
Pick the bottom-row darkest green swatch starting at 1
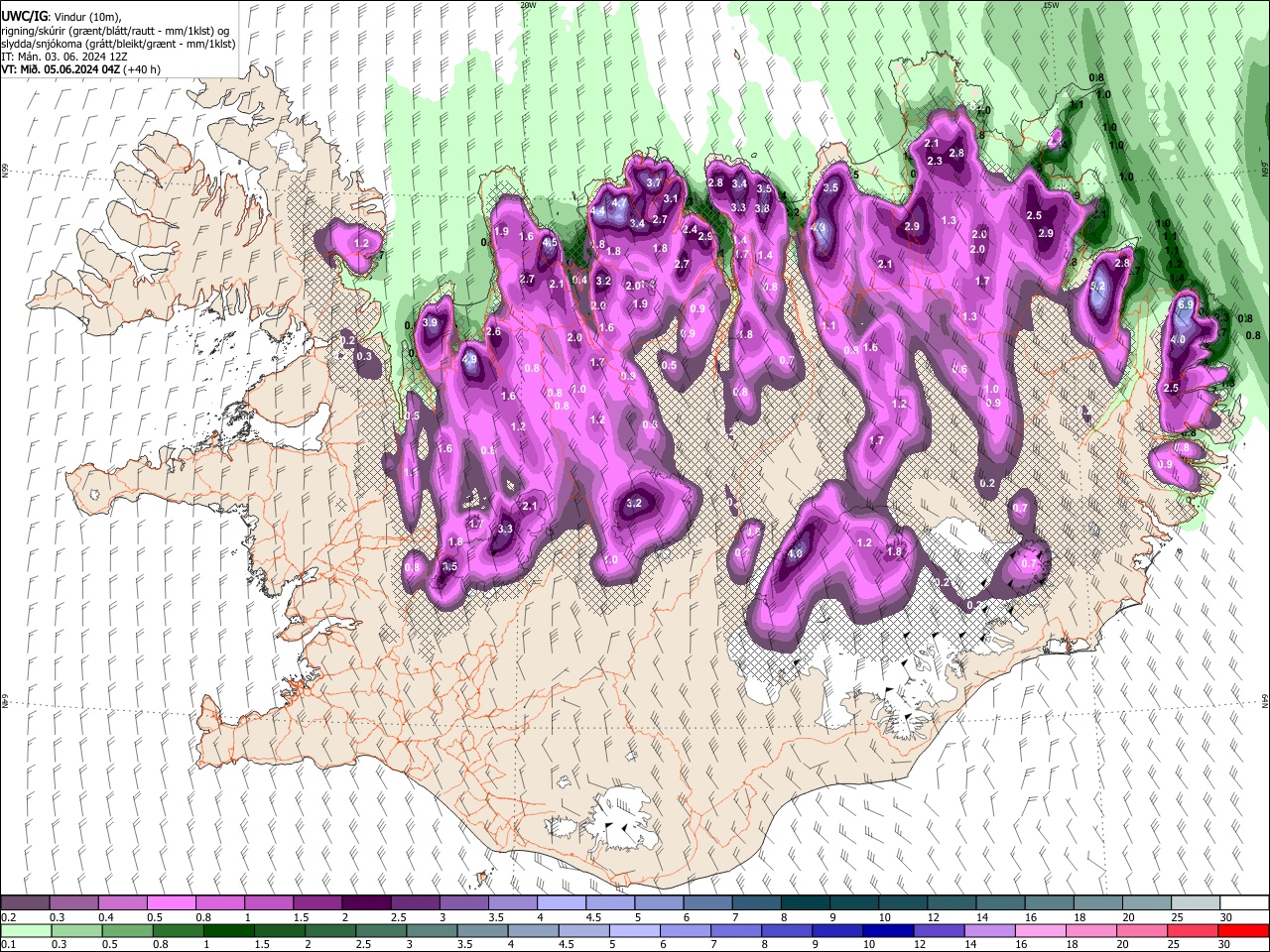228,930
